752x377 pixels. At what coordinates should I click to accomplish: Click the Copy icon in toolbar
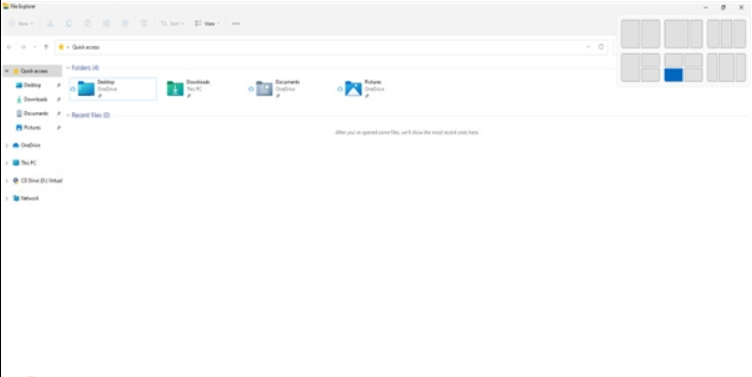point(69,24)
